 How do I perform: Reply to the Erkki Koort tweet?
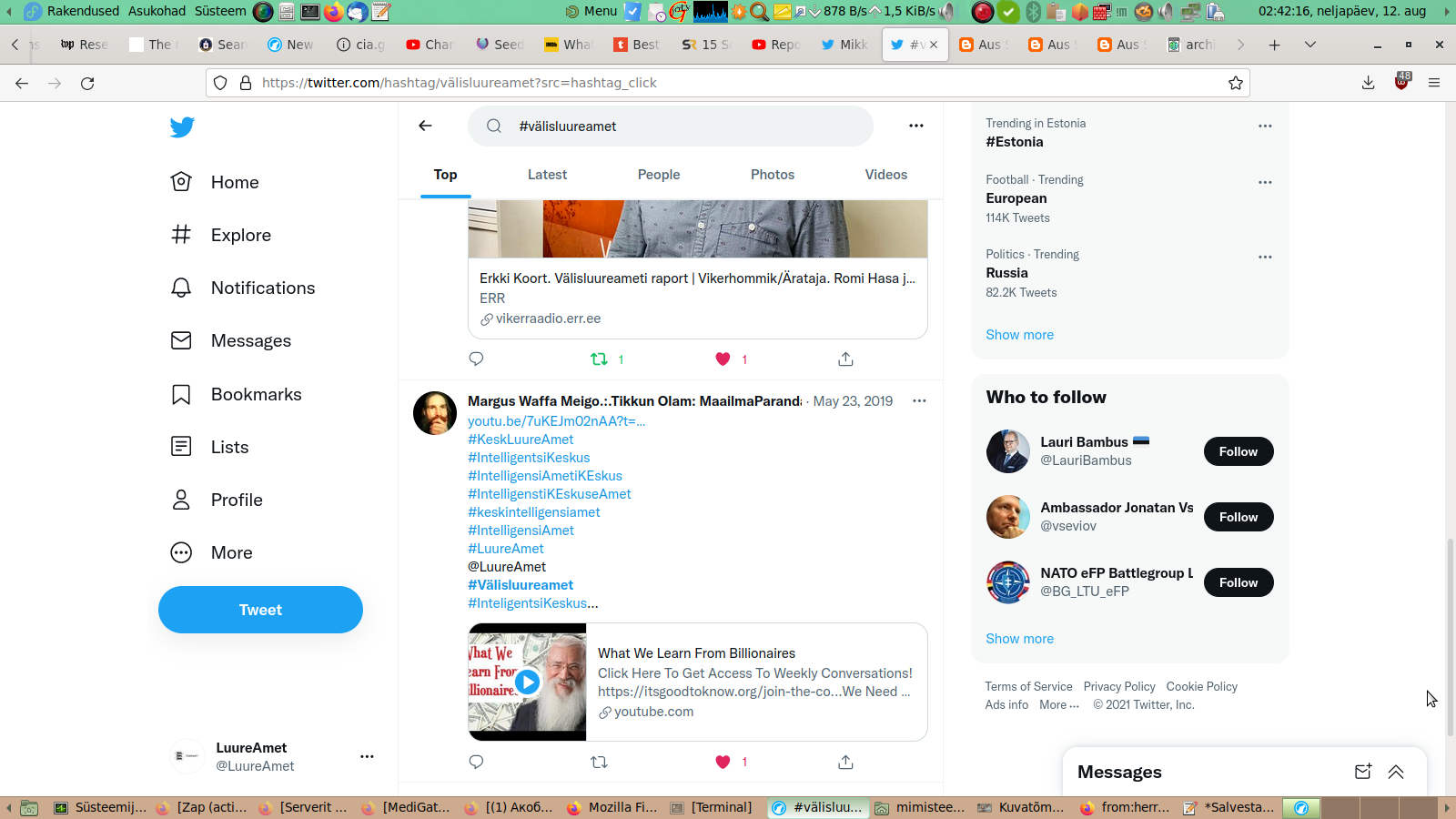pos(476,359)
